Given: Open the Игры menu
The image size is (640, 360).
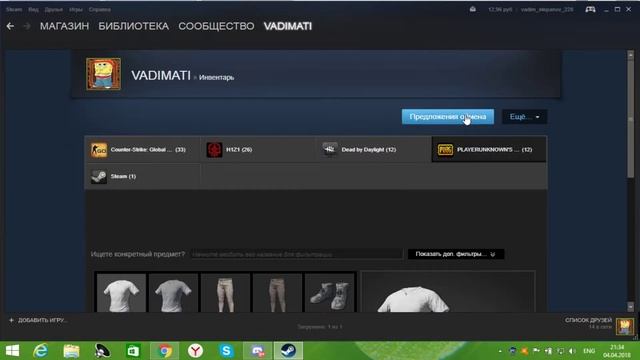Looking at the screenshot, I should (x=76, y=9).
